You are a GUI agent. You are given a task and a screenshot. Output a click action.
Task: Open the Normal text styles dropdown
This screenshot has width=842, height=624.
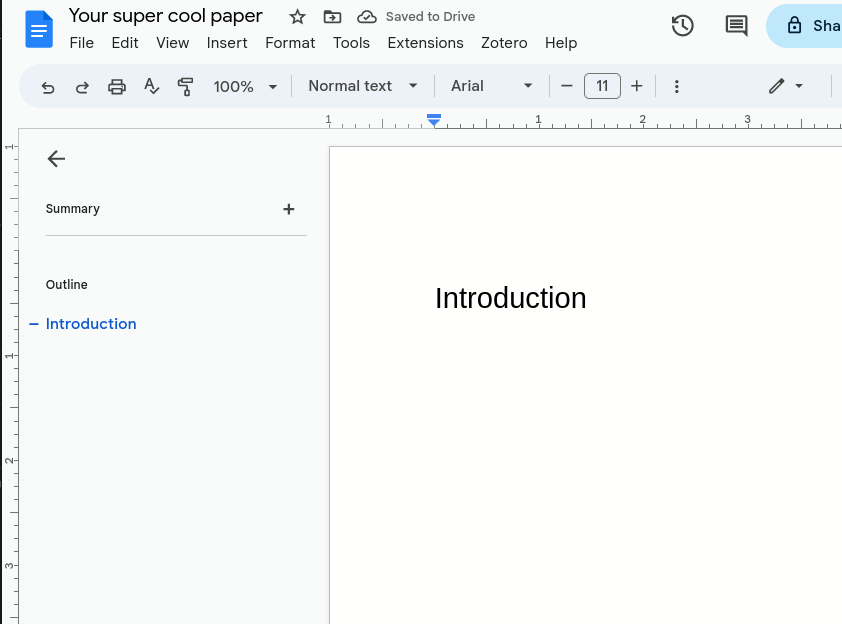pyautogui.click(x=361, y=86)
